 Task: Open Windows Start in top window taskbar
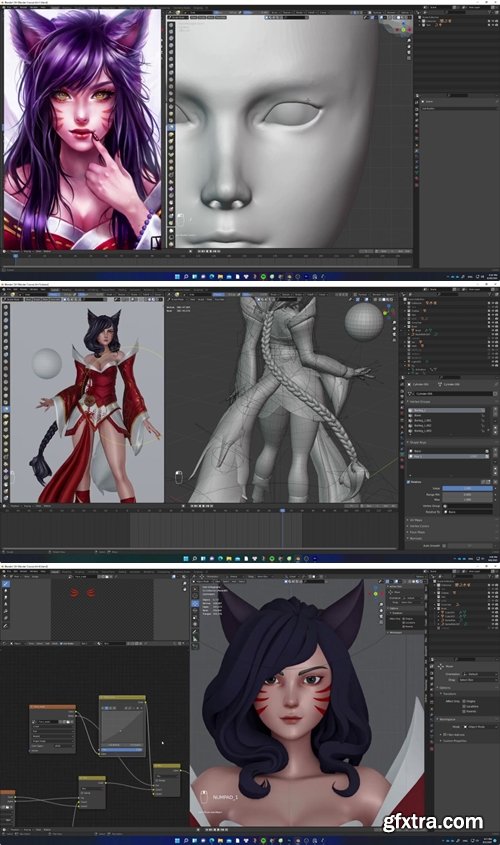(177, 276)
